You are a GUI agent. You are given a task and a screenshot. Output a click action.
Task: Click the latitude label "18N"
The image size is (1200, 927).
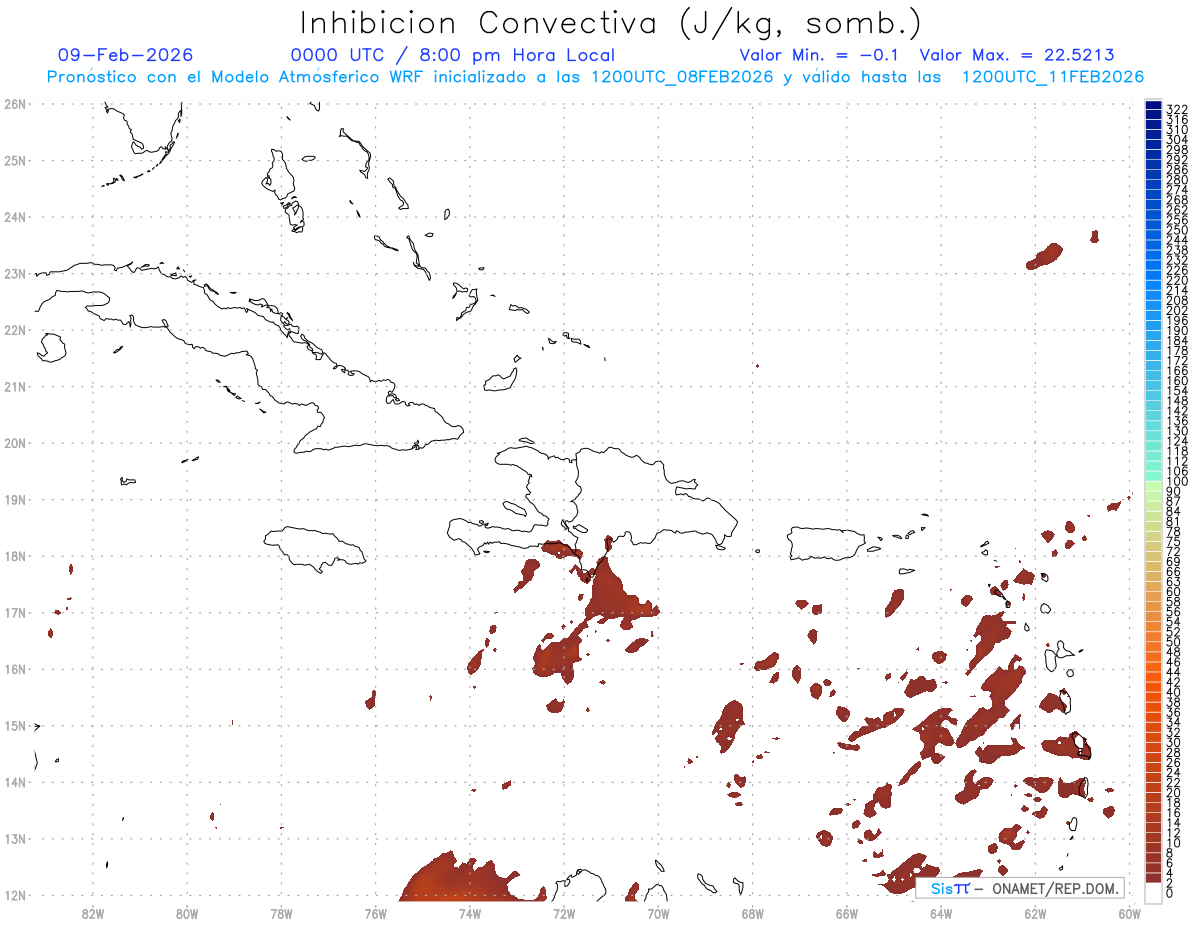pyautogui.click(x=14, y=556)
